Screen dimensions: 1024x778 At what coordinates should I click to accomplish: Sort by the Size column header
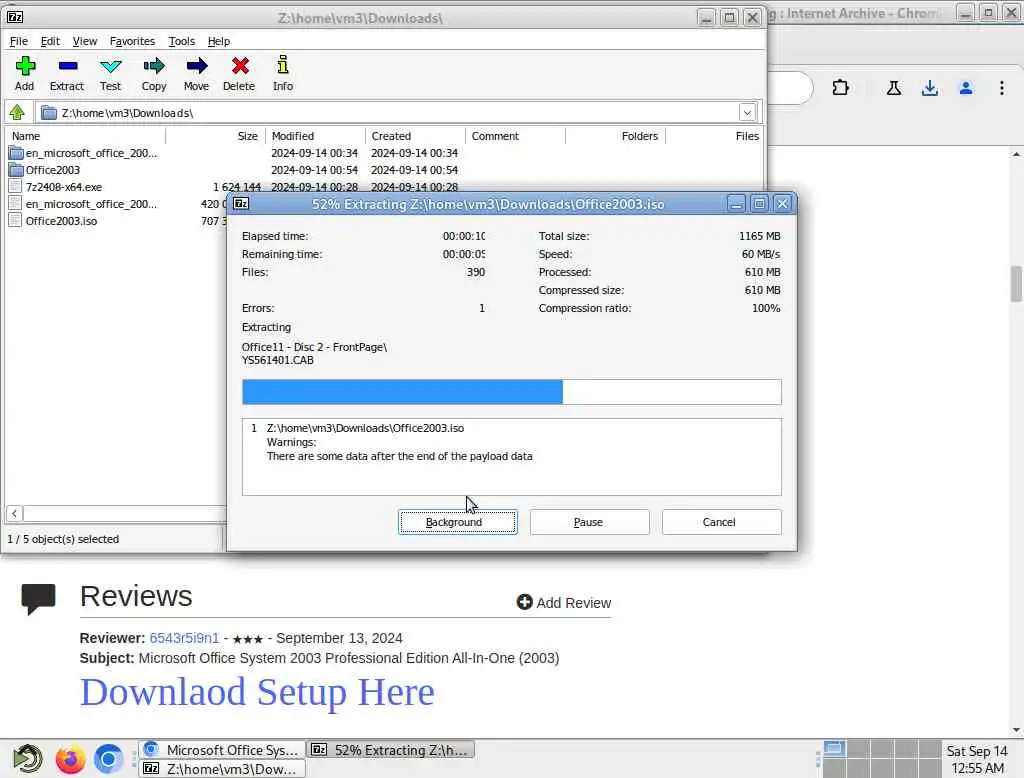[x=216, y=136]
